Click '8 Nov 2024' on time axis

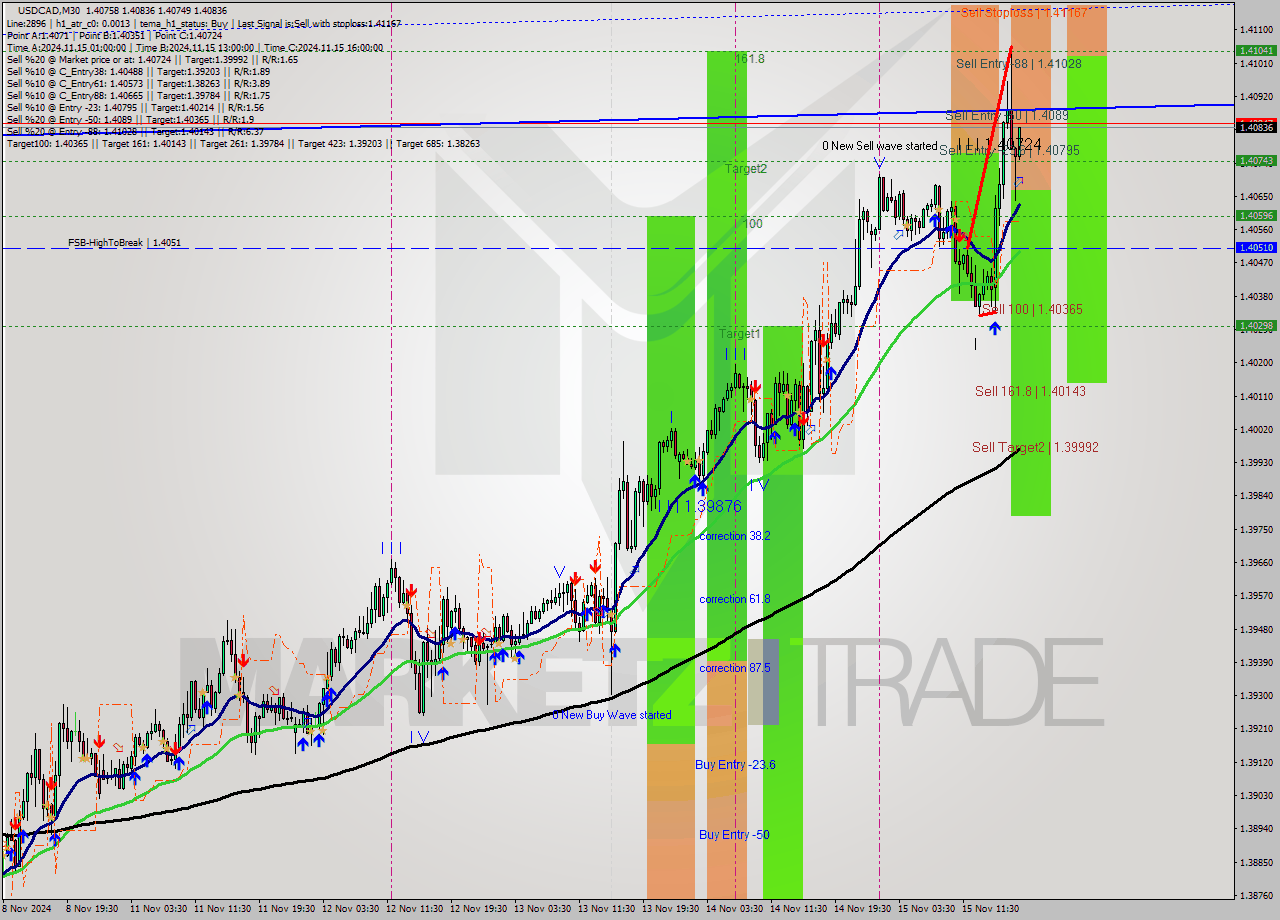tap(27, 909)
